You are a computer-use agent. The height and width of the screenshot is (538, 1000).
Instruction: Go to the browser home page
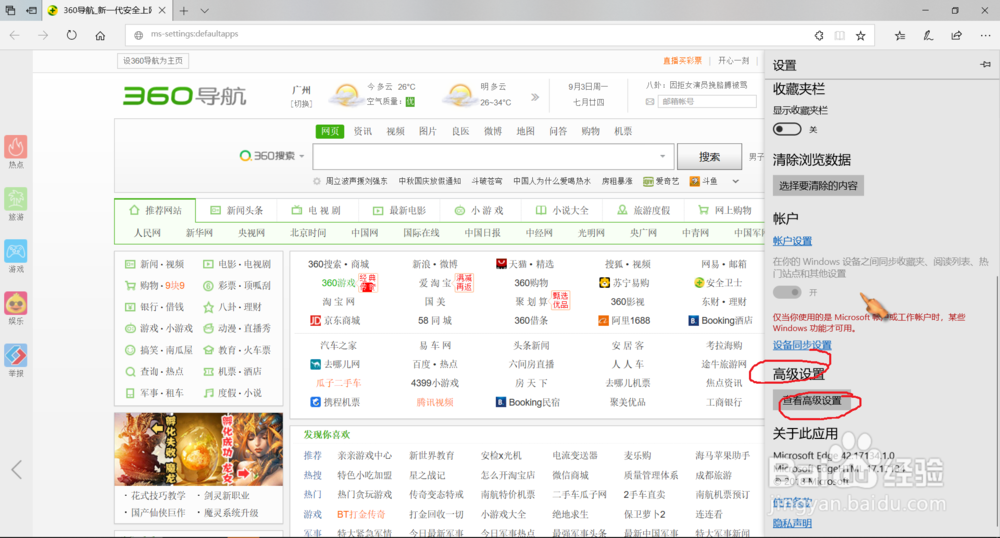pos(100,36)
